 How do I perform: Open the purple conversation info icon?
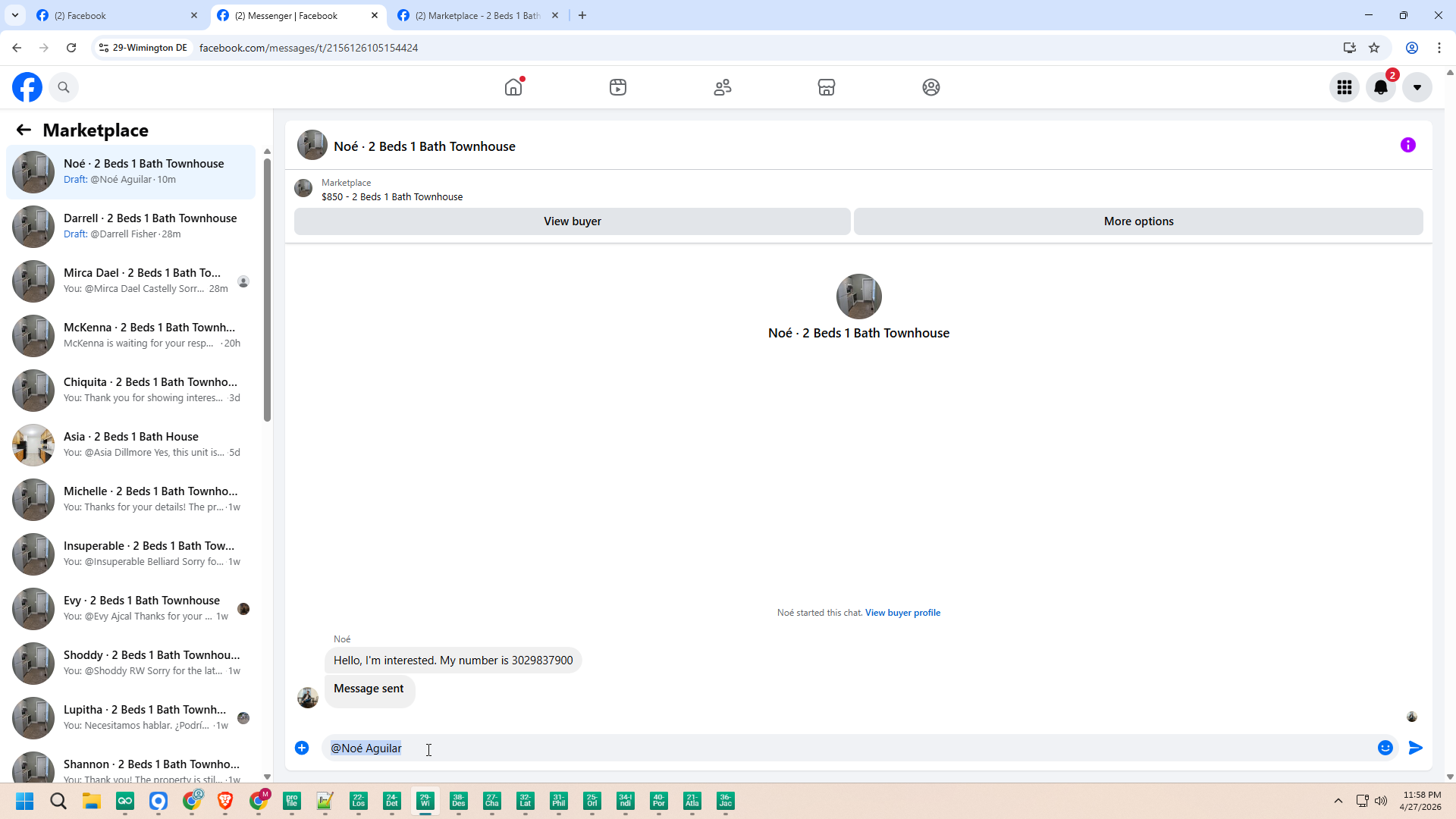coord(1408,145)
